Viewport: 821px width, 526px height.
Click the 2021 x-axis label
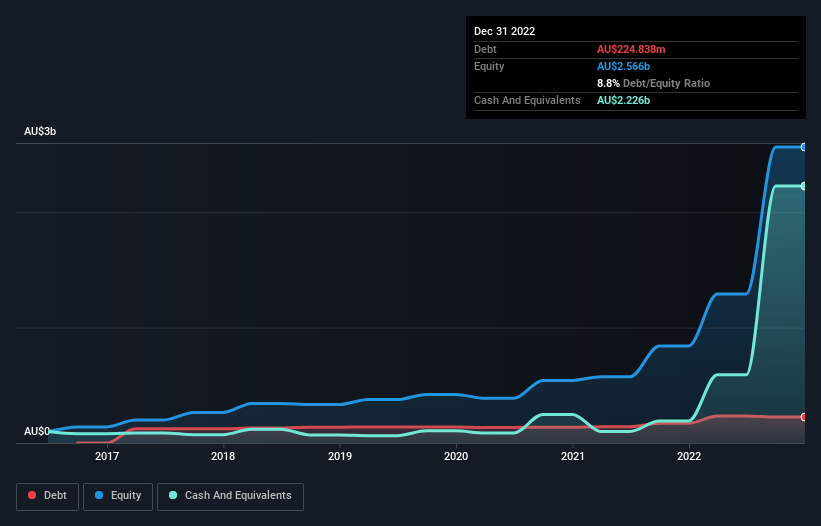pyautogui.click(x=573, y=456)
